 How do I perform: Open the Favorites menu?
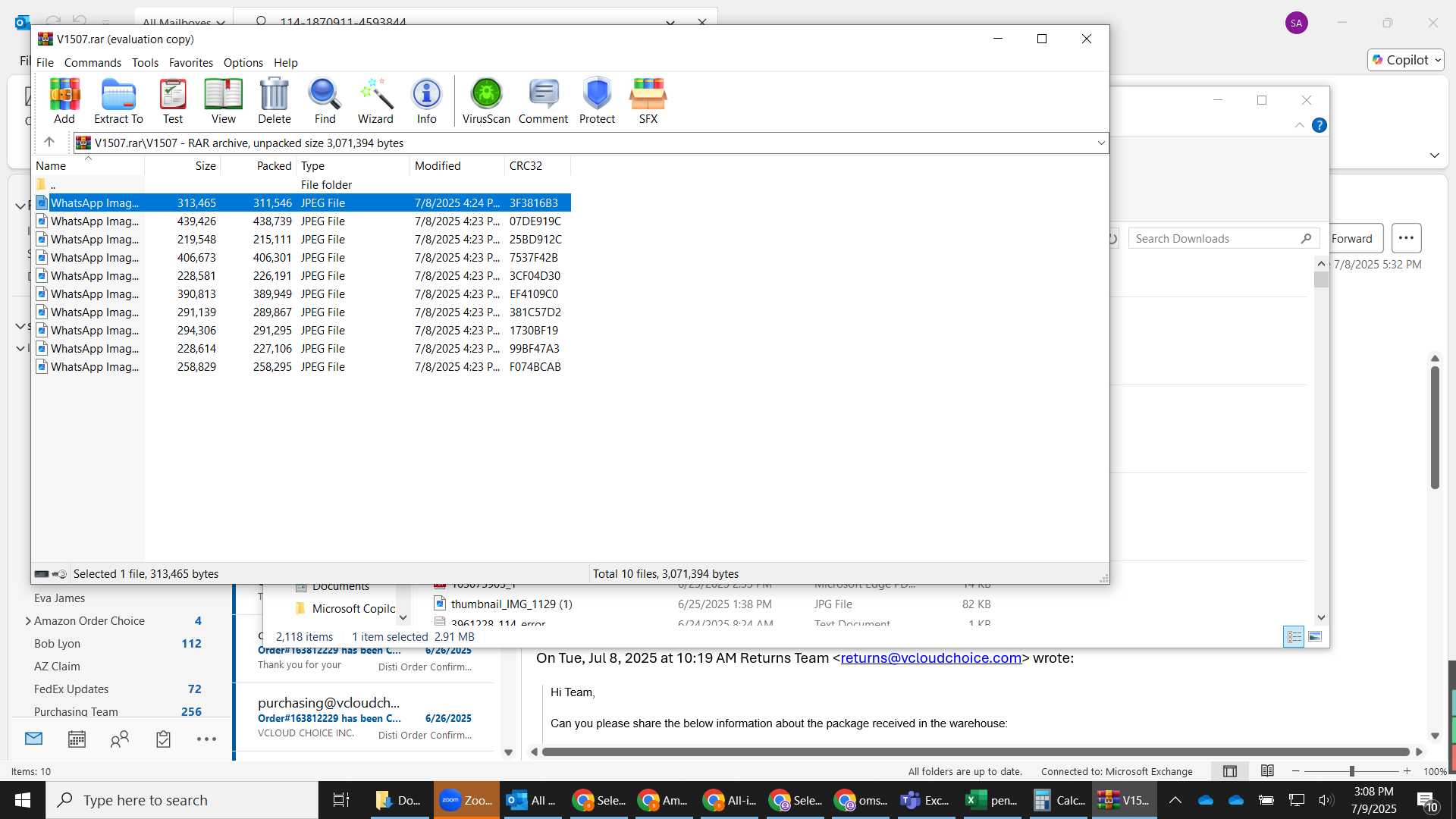pos(190,62)
